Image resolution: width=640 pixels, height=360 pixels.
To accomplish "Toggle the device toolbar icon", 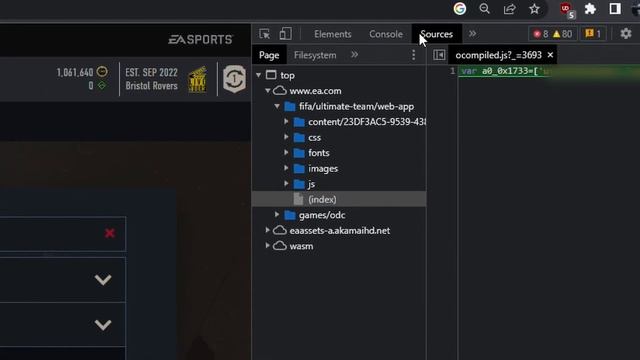I will [x=285, y=34].
